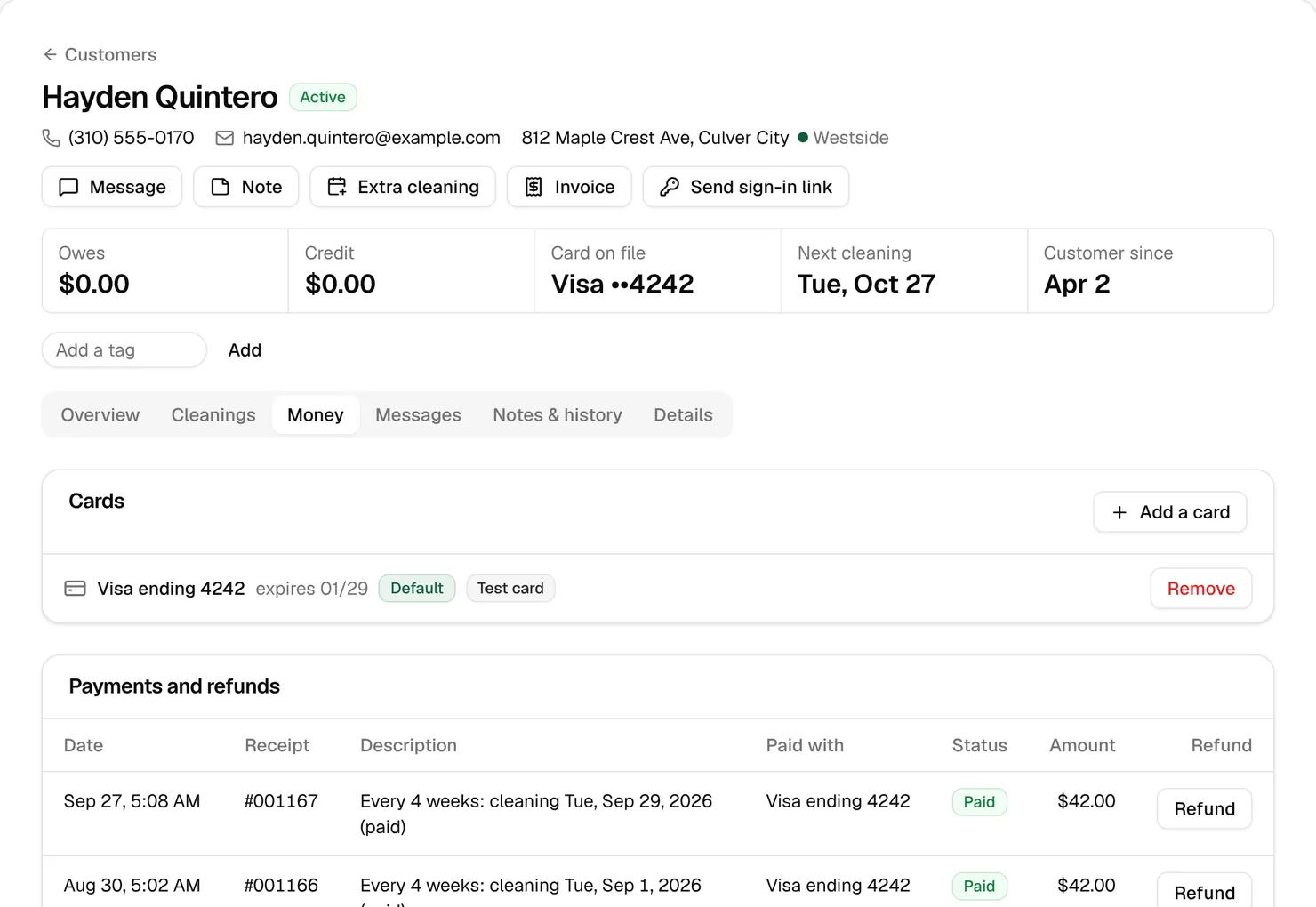The height and width of the screenshot is (907, 1316).
Task: Click the Amount column header
Action: tap(1082, 745)
